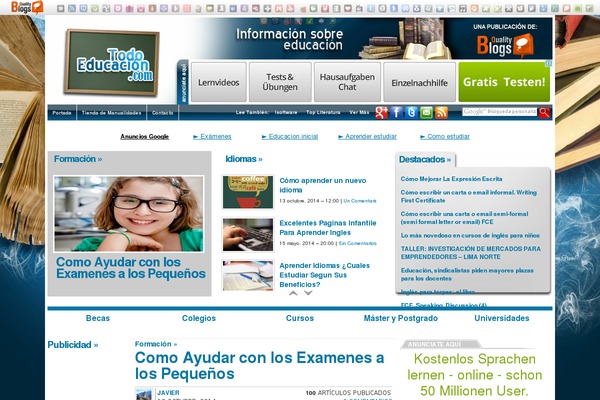Open Cómo Mejorar La Expresión Escrita
Image resolution: width=600 pixels, height=400 pixels.
point(452,179)
